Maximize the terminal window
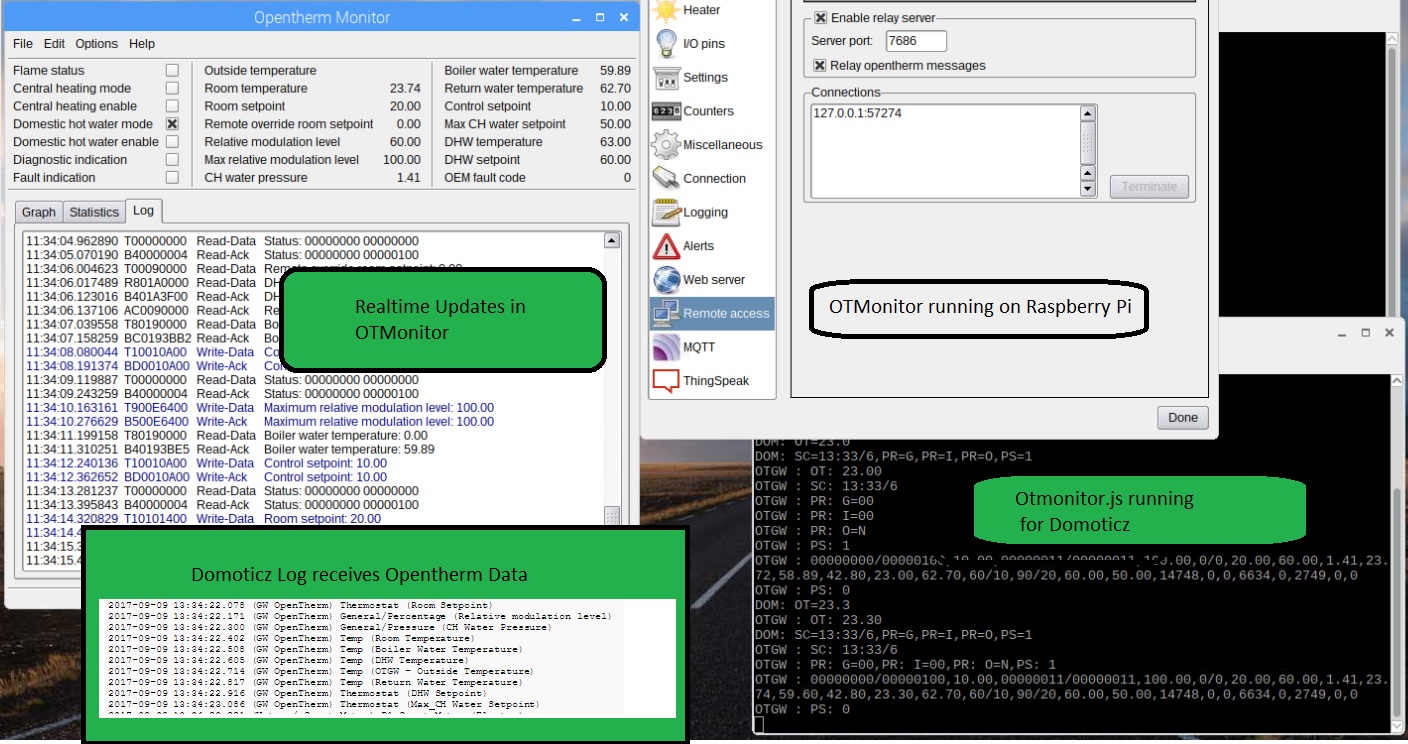This screenshot has height=744, width=1408. (1366, 333)
